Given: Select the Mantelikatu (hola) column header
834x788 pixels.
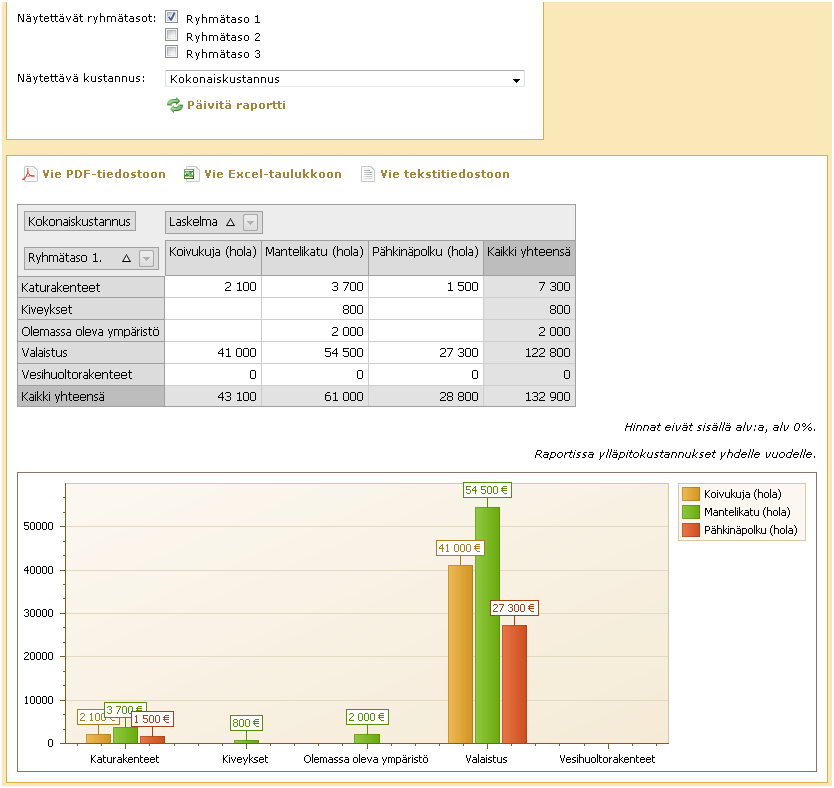Looking at the screenshot, I should coord(314,252).
